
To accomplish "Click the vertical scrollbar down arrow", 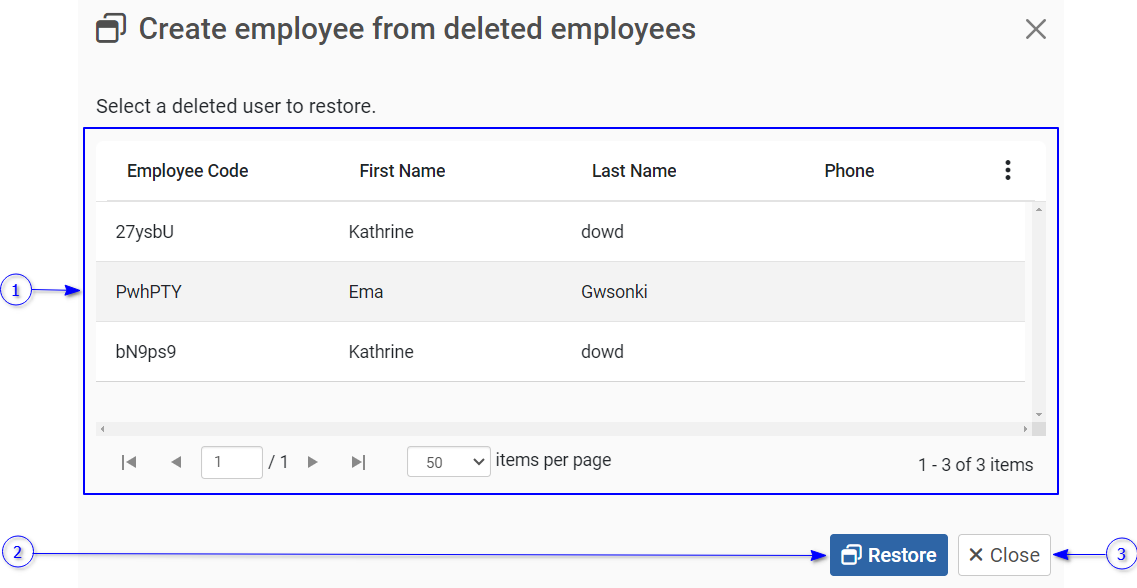I will (x=1039, y=414).
